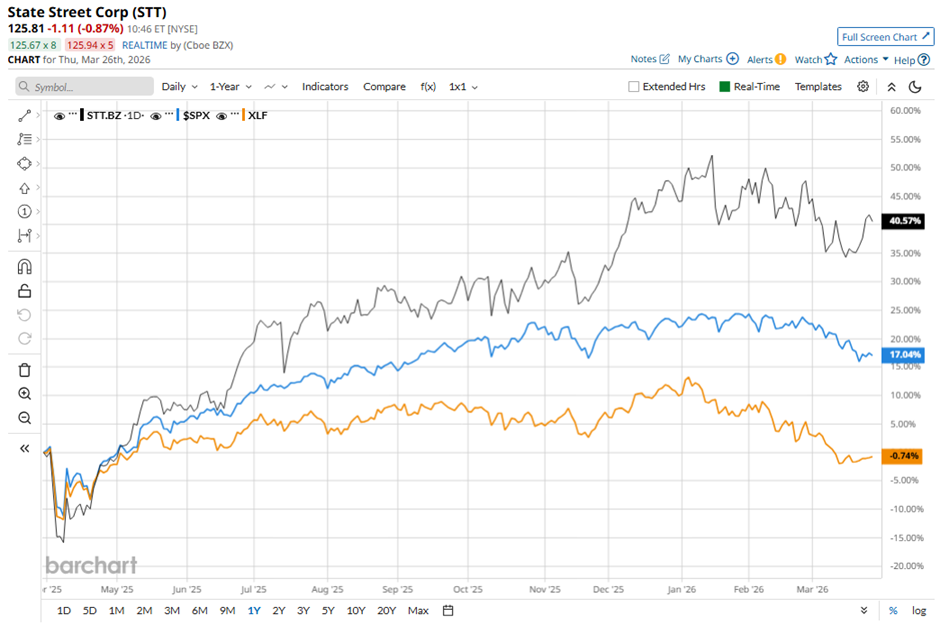Click the blue $SPX color swatch
Screen dimensions: 940x625
[x=178, y=115]
